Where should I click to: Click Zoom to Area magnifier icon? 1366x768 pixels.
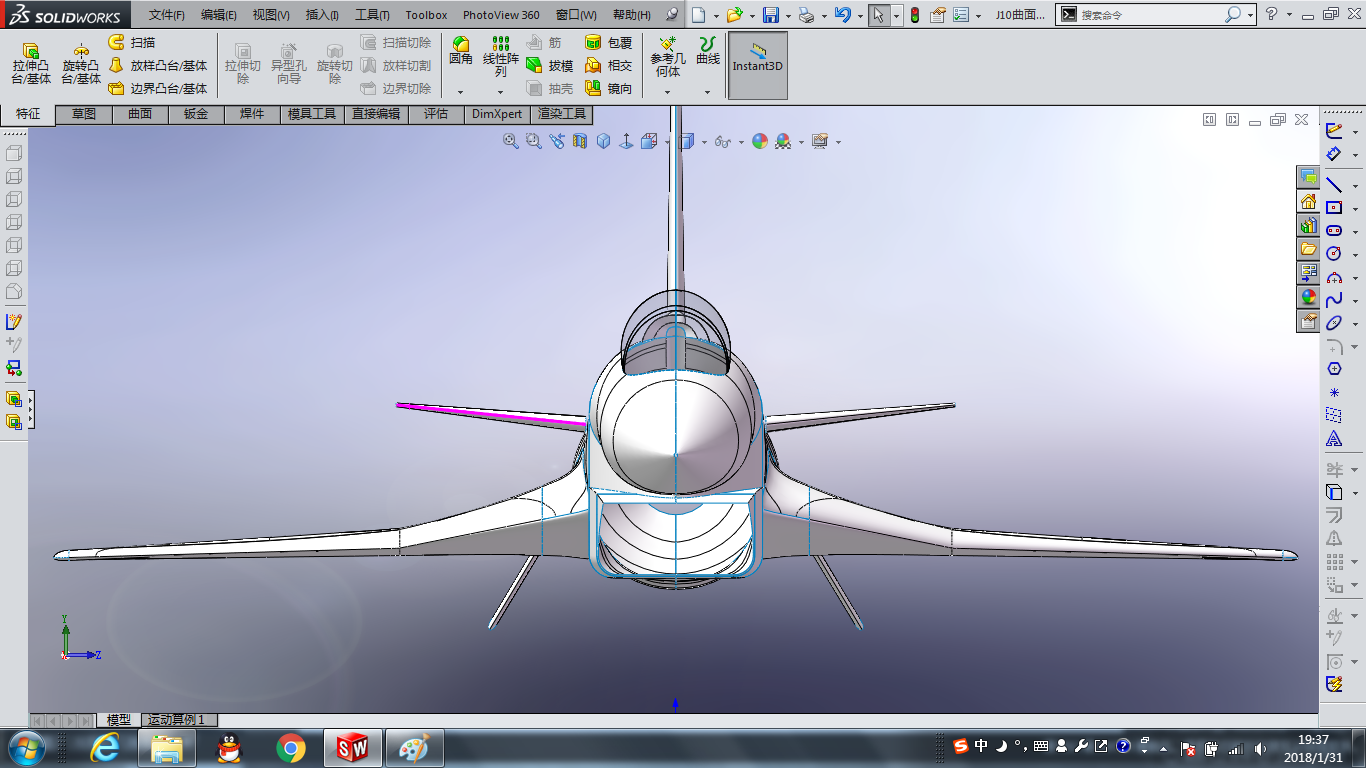click(534, 142)
